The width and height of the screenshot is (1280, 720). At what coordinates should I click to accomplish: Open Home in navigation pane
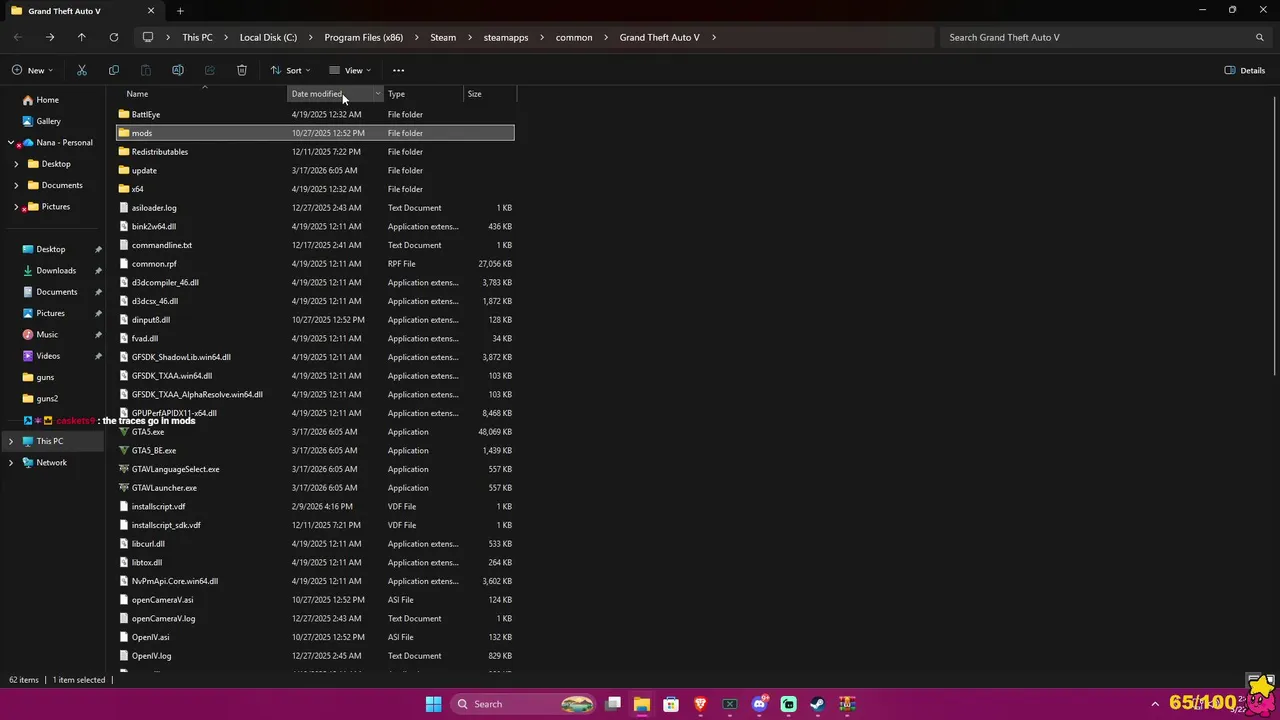pos(47,100)
